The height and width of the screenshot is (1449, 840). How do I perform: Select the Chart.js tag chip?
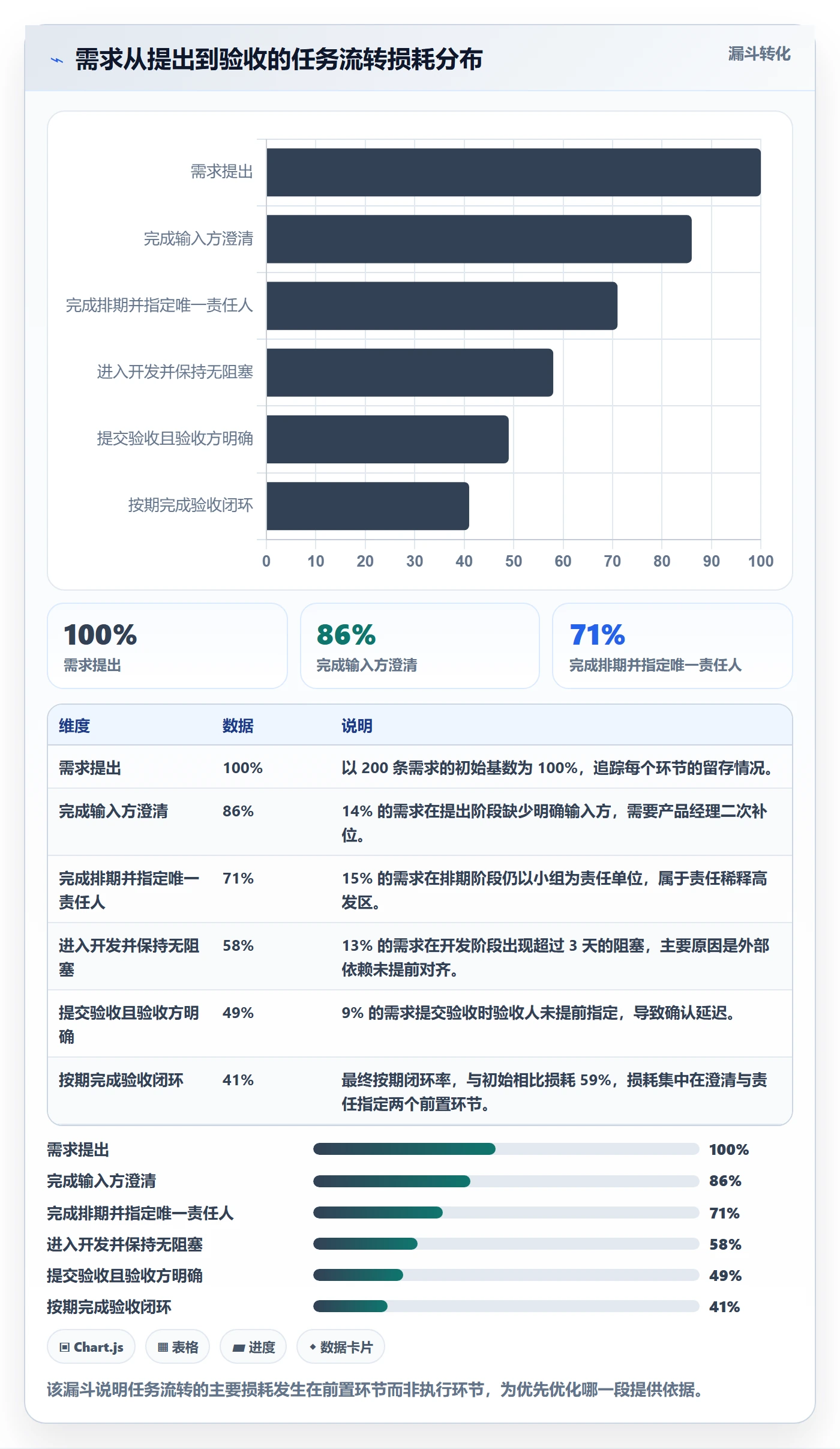coord(91,1347)
